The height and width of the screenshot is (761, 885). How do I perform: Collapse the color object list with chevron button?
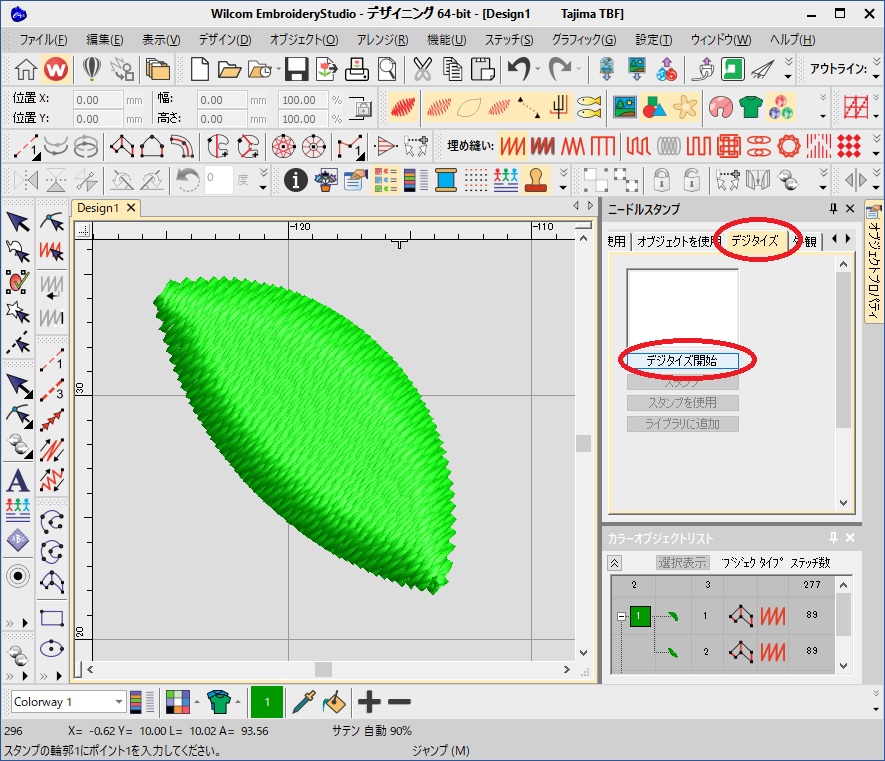click(x=615, y=563)
